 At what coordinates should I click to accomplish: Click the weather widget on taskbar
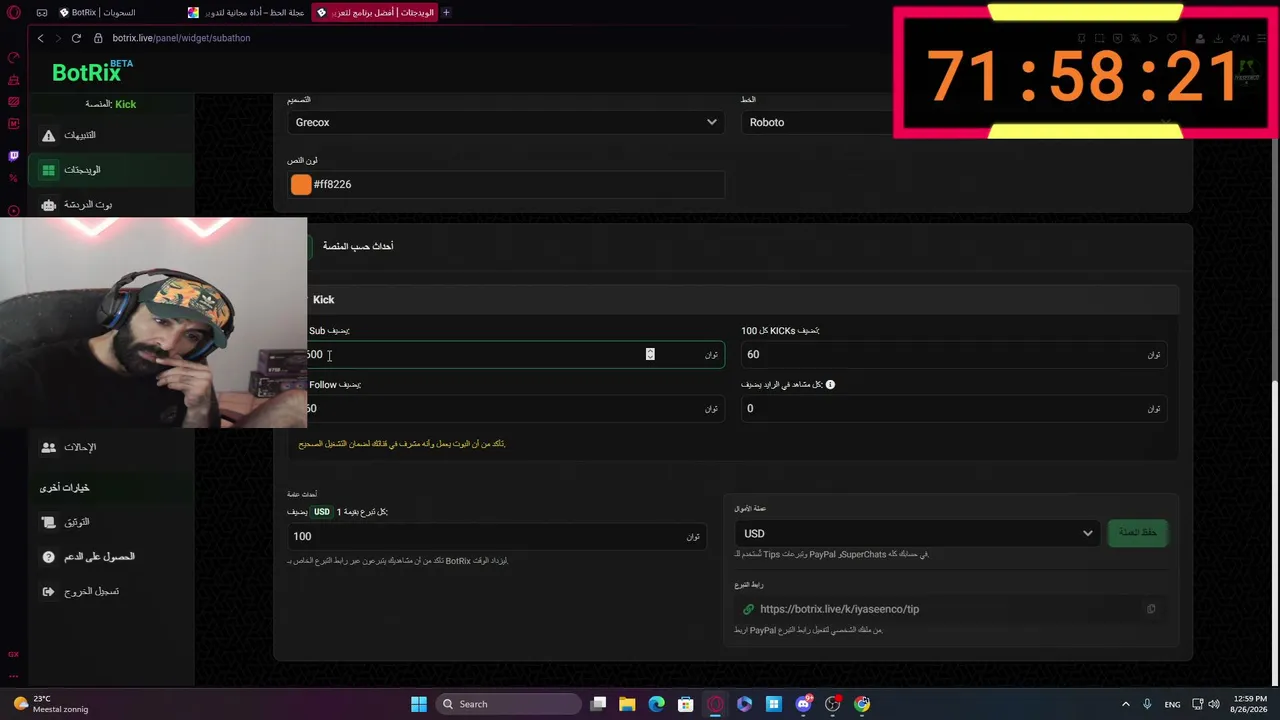[x=50, y=704]
